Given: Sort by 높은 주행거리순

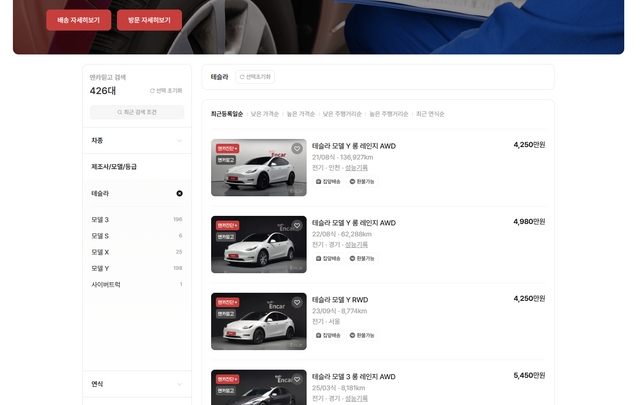Looking at the screenshot, I should tap(389, 114).
